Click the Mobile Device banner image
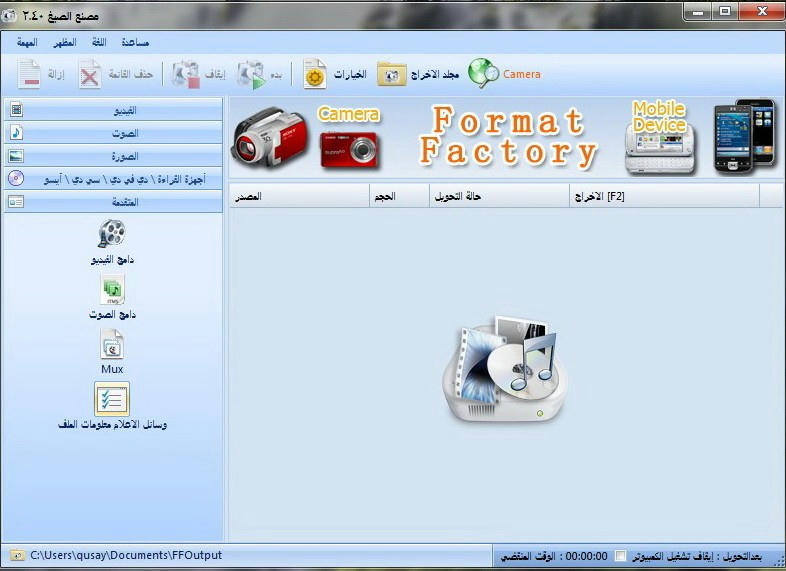Screen dimensions: 786x571 pos(660,139)
